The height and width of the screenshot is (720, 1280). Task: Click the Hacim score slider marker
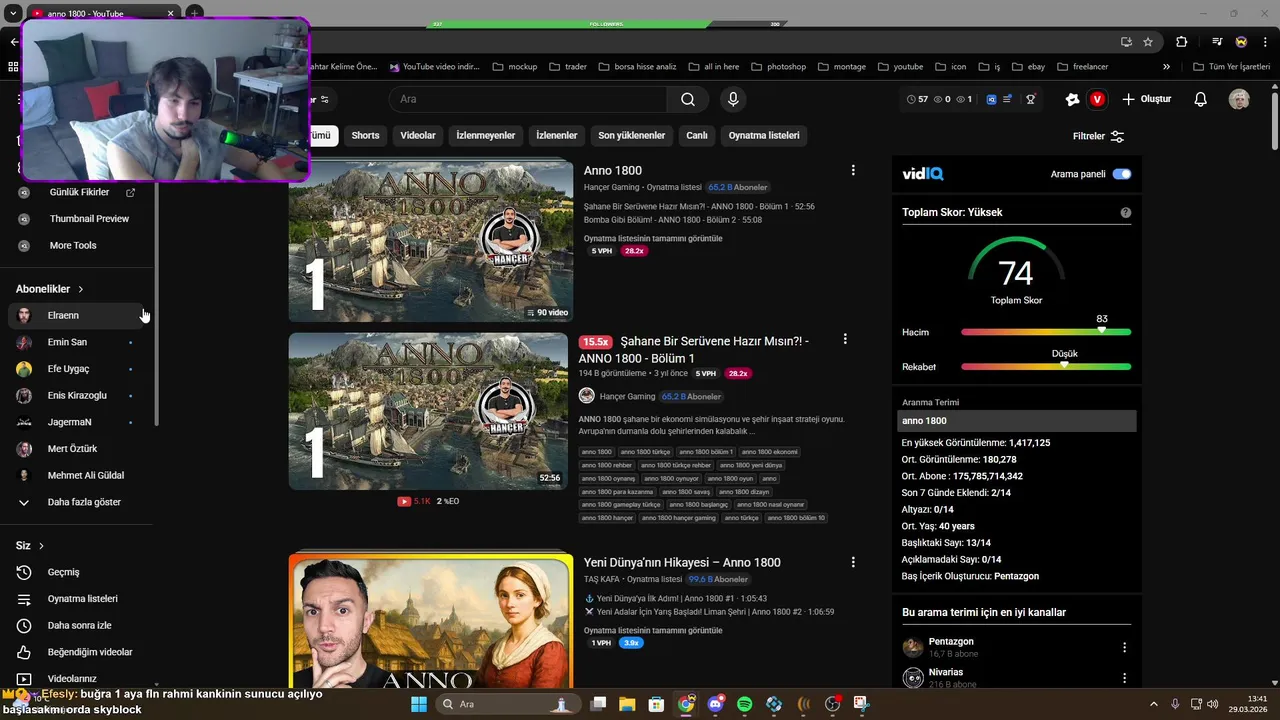1102,330
